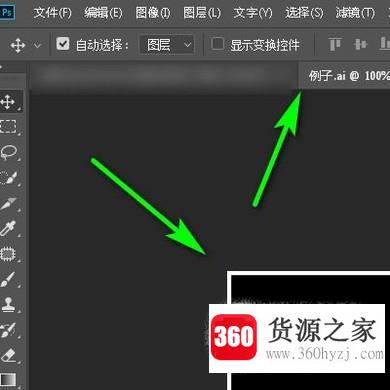390x390 pixels.
Task: Enable the 显示变换控件 checkbox
Action: click(218, 44)
